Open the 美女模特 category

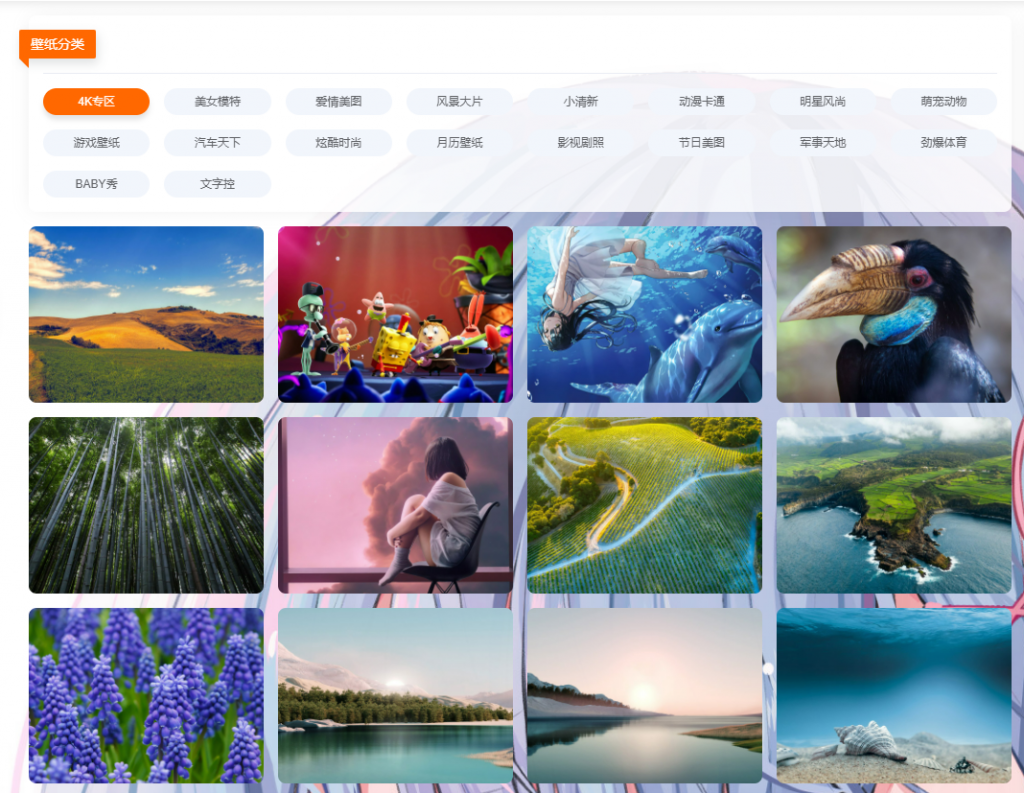[217, 101]
